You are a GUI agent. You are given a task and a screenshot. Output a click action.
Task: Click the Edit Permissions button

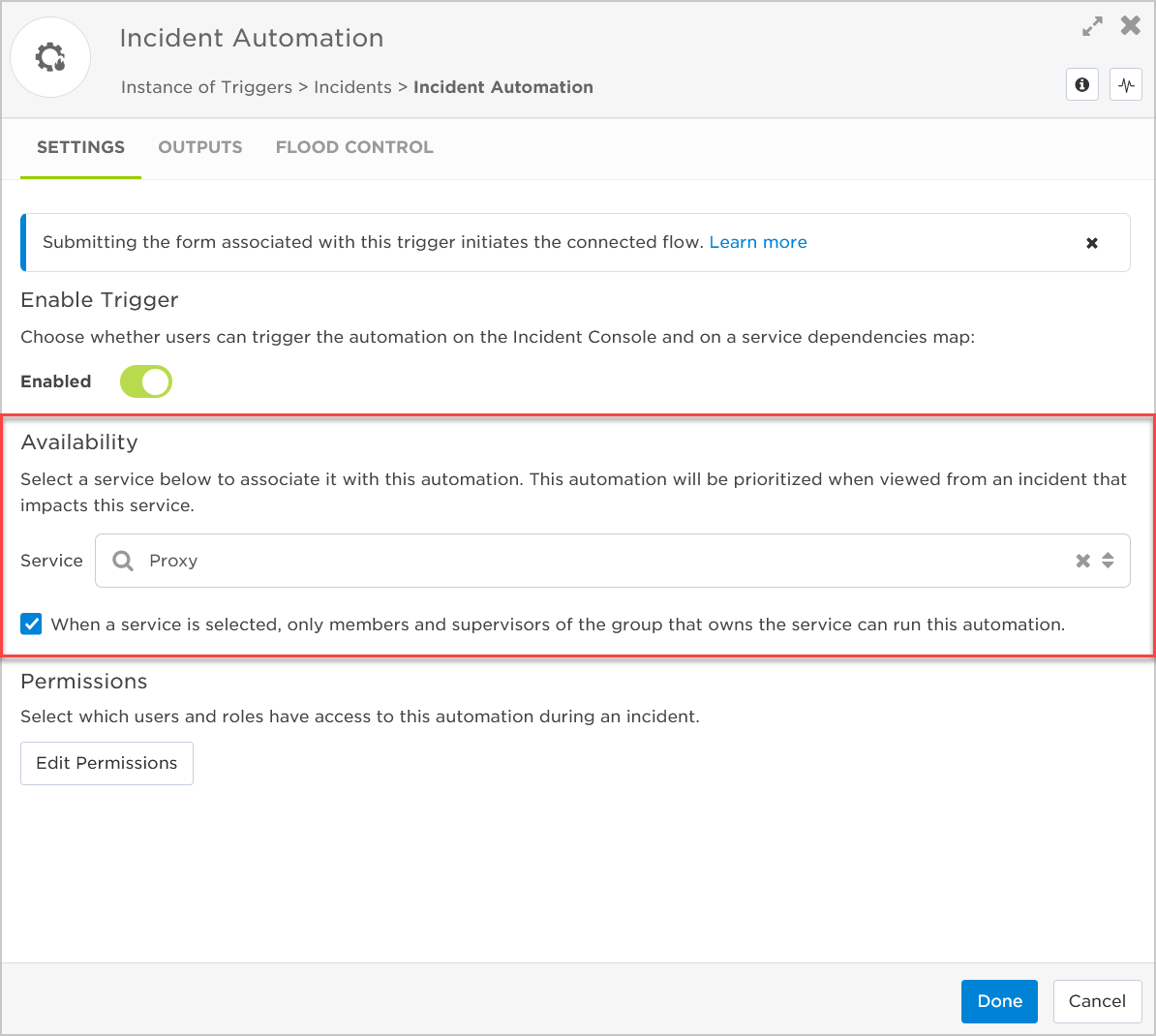[106, 763]
